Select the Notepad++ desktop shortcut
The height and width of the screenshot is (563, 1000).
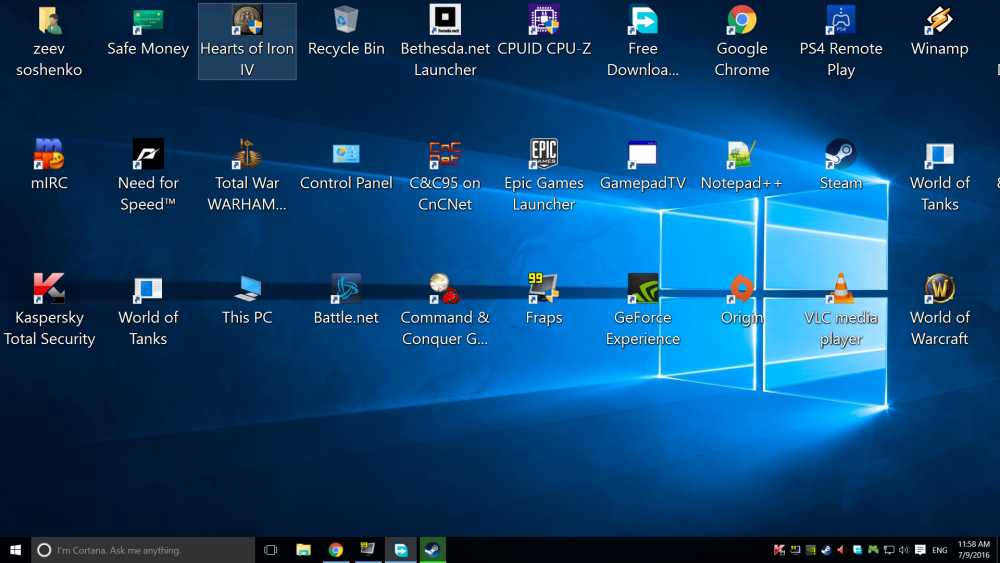[742, 166]
